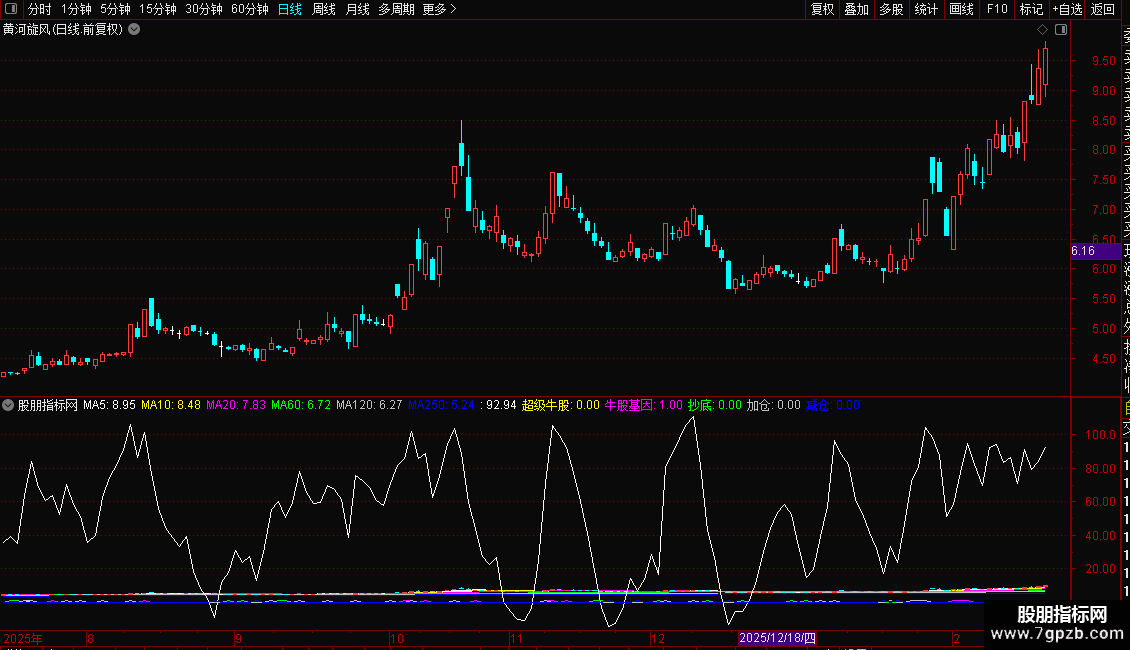Open the 复权 adjustment menu

click(822, 9)
